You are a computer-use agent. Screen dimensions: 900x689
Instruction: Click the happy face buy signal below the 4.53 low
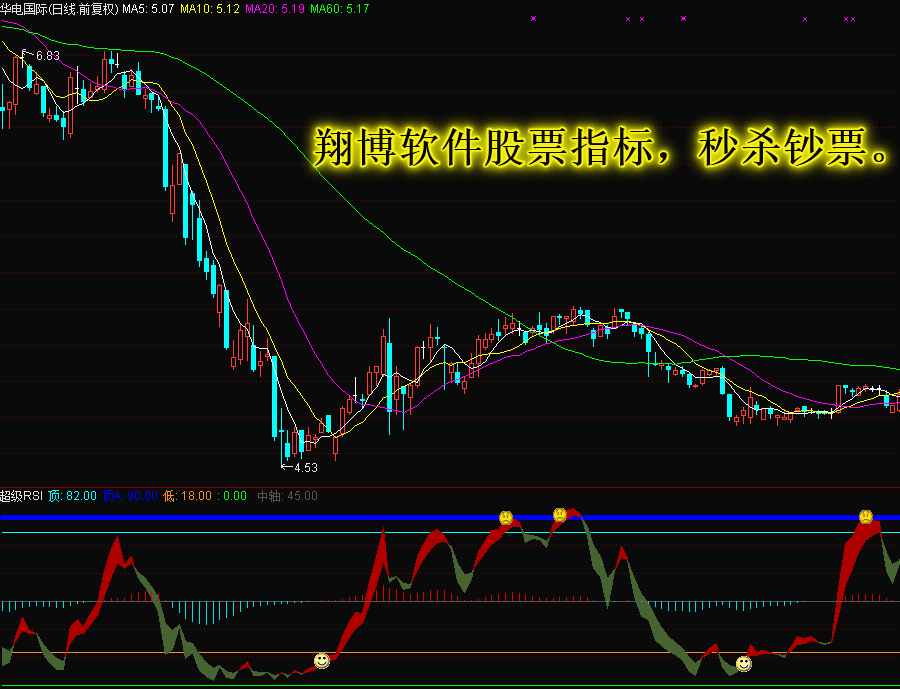click(321, 661)
